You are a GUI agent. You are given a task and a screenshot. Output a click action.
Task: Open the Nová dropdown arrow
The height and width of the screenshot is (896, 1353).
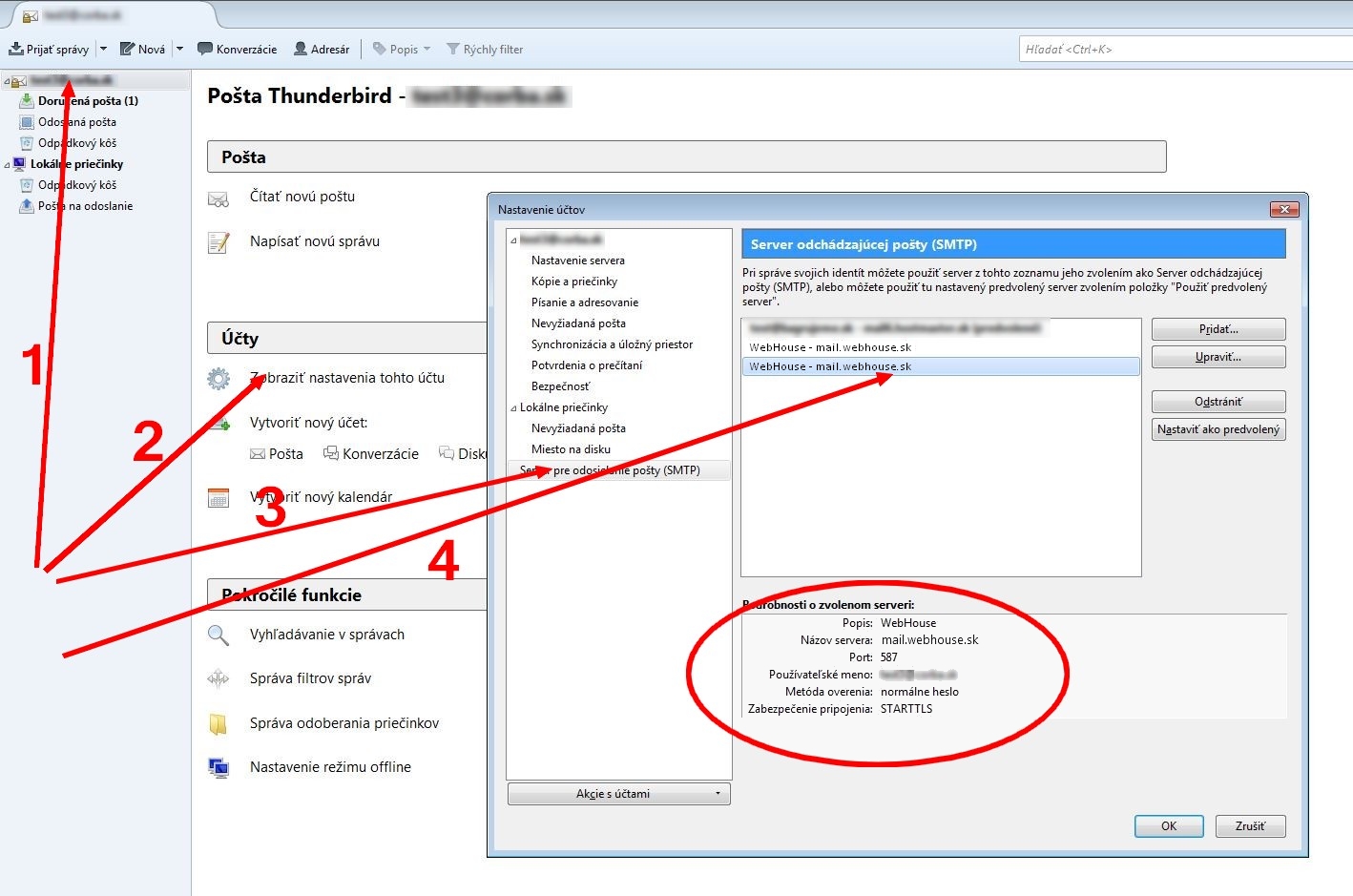(x=179, y=49)
